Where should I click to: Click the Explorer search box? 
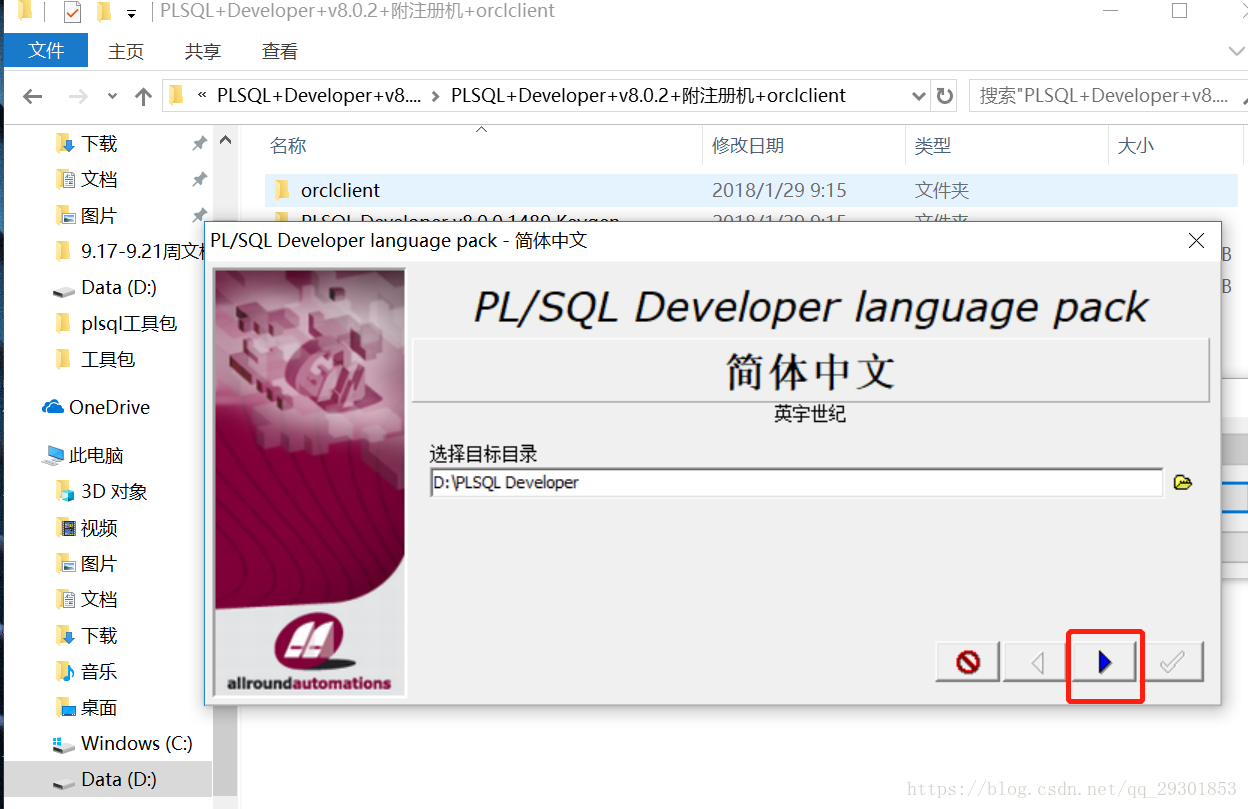1108,96
